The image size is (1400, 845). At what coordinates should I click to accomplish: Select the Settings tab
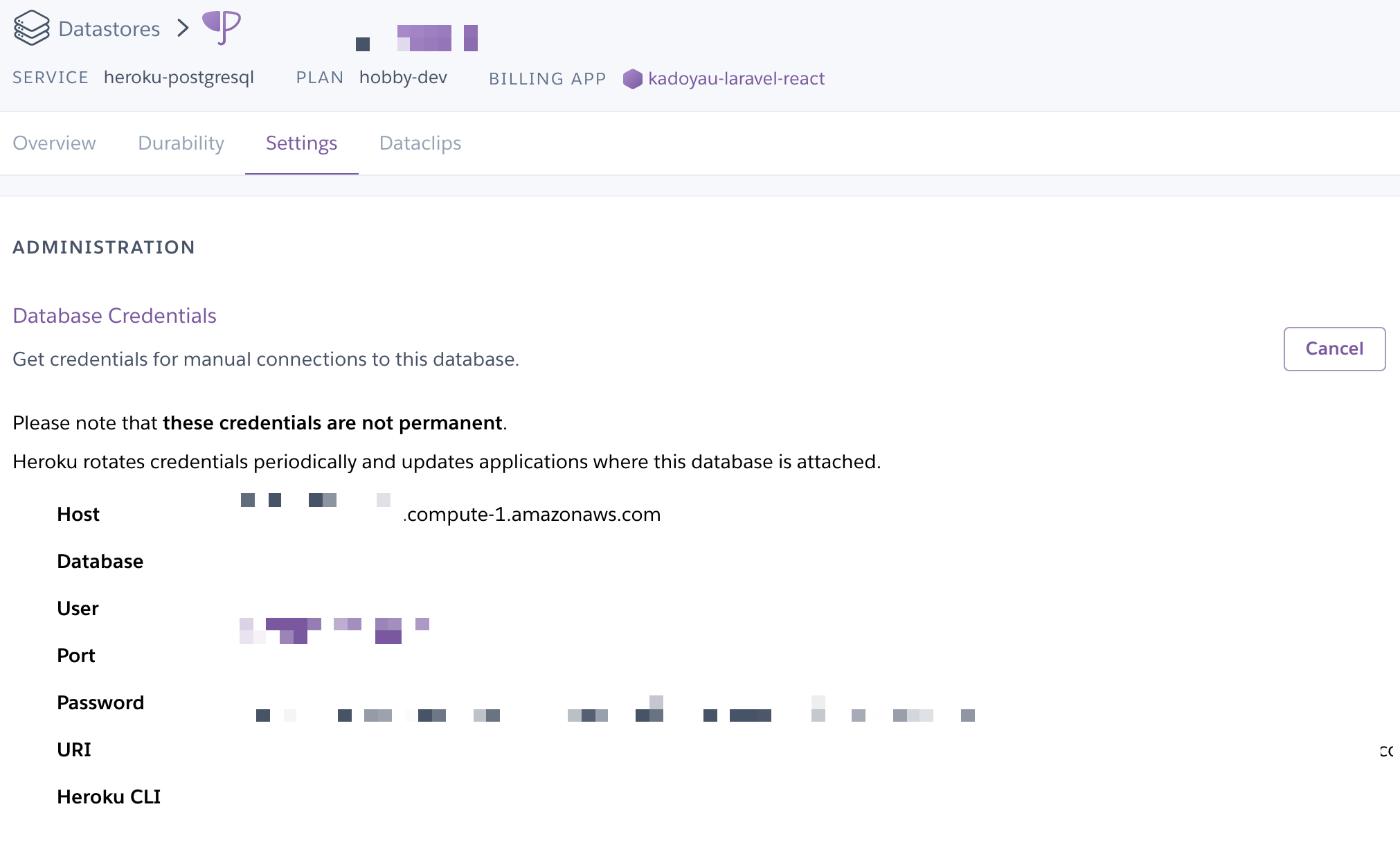(301, 143)
